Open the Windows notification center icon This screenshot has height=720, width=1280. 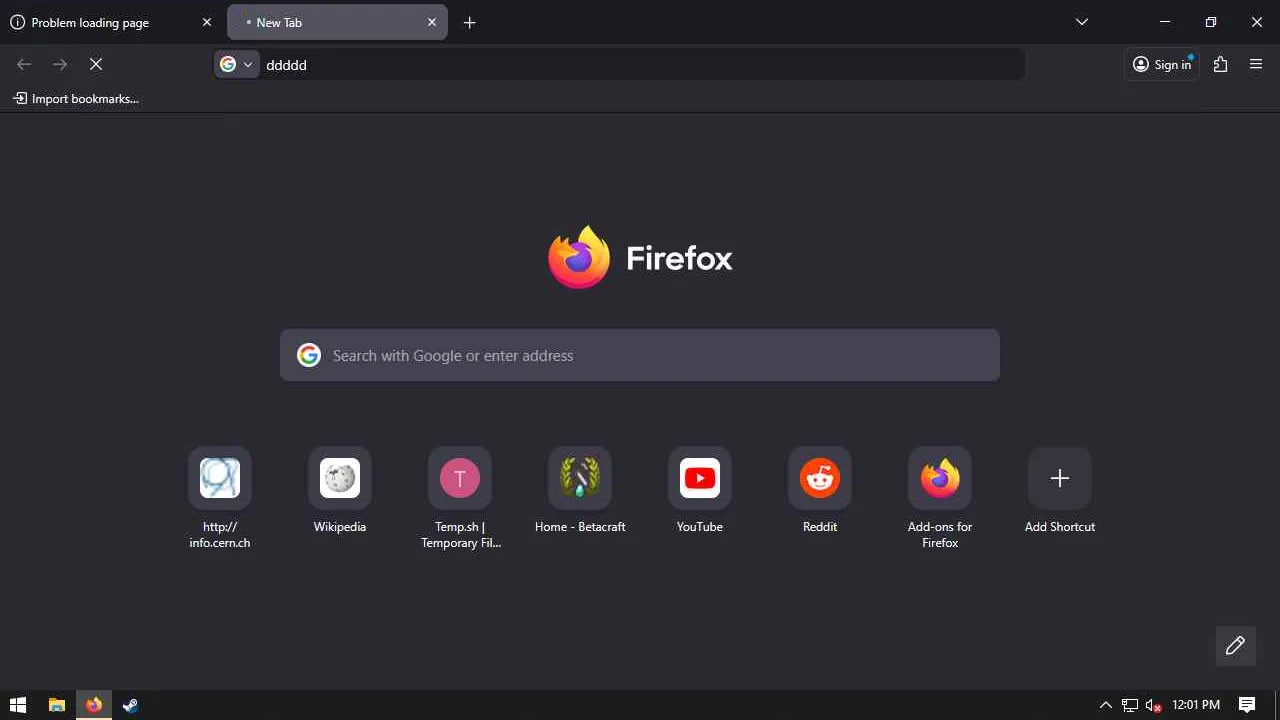click(1247, 705)
